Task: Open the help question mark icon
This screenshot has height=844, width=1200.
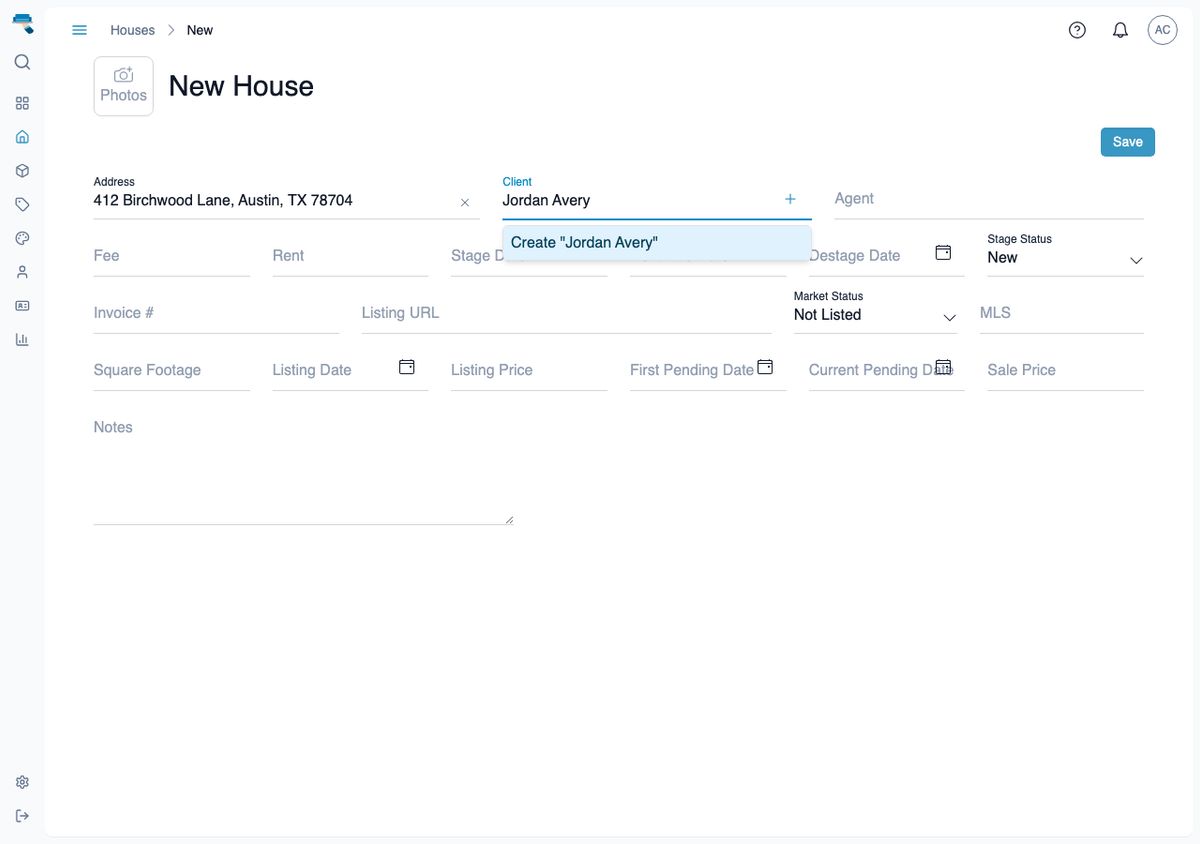Action: click(1077, 30)
